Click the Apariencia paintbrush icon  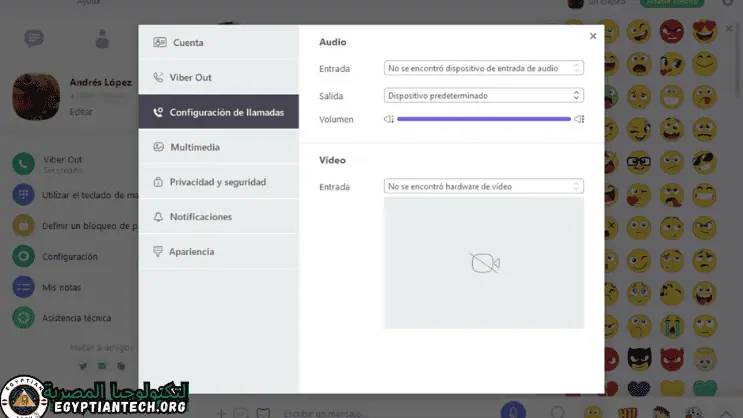tap(158, 251)
